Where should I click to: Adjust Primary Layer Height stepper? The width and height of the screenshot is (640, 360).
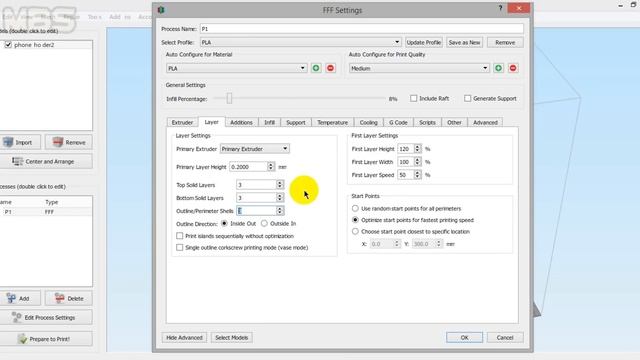[x=271, y=167]
